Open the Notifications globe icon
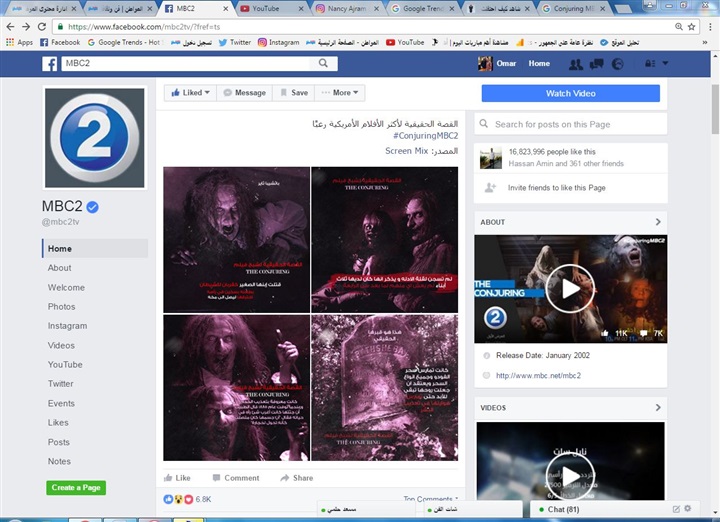 (618, 64)
